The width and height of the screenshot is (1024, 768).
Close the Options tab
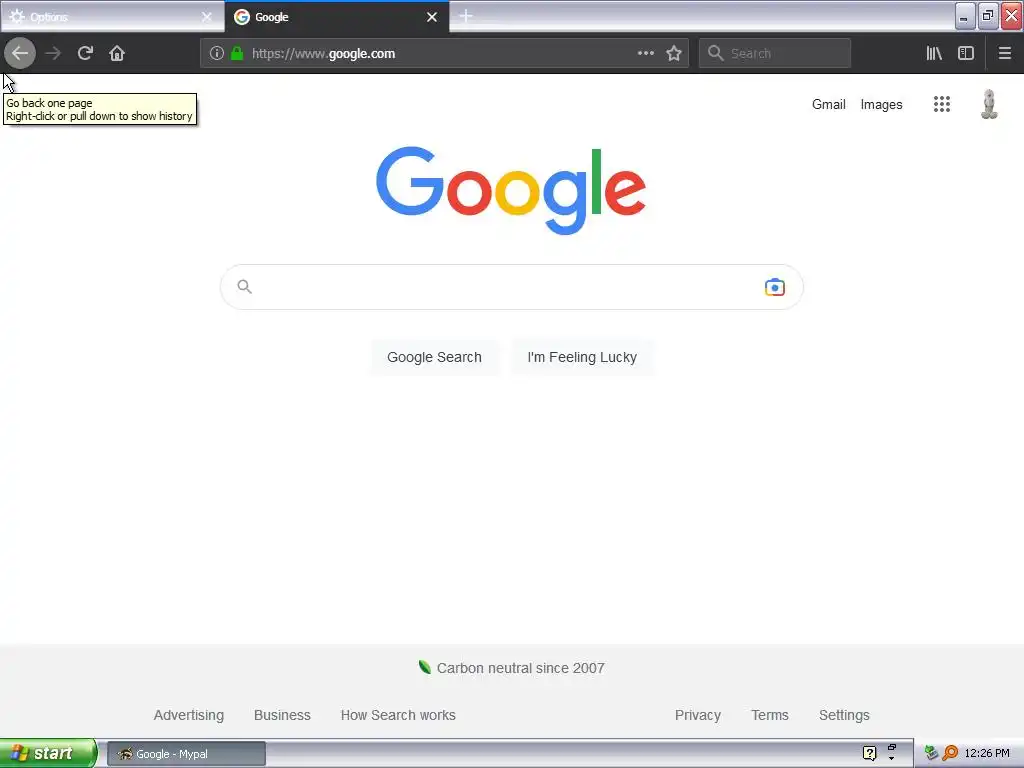click(206, 17)
